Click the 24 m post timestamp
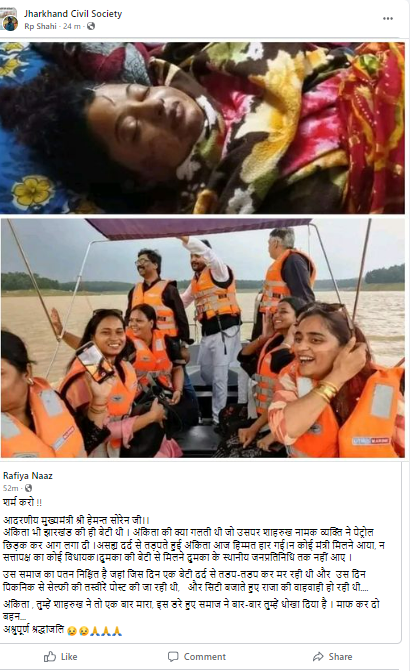 click(x=72, y=26)
